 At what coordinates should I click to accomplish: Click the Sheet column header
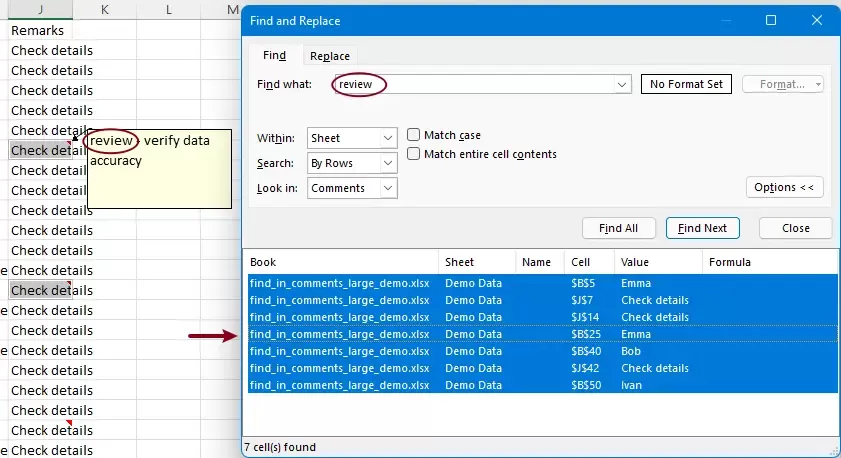pyautogui.click(x=477, y=262)
